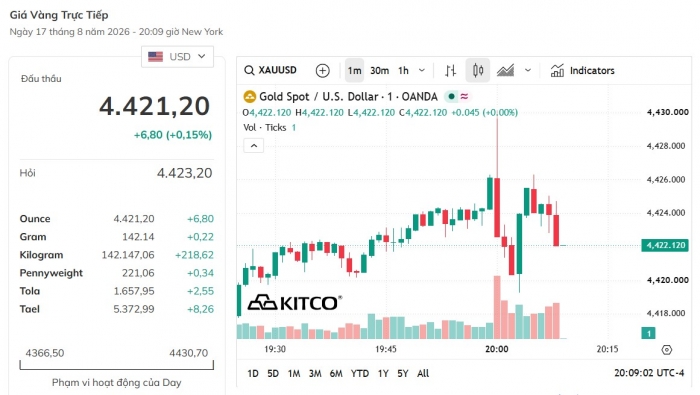
Task: Switch to the 30m interval
Action: click(x=379, y=71)
